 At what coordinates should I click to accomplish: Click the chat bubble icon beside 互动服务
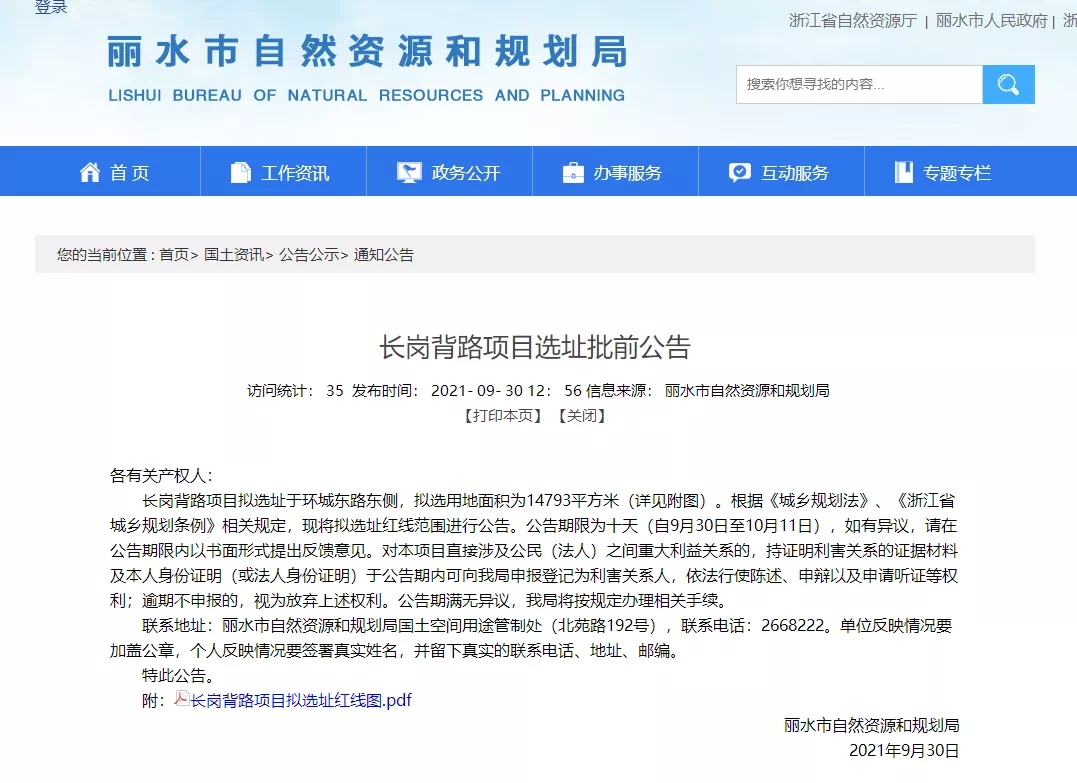(739, 172)
